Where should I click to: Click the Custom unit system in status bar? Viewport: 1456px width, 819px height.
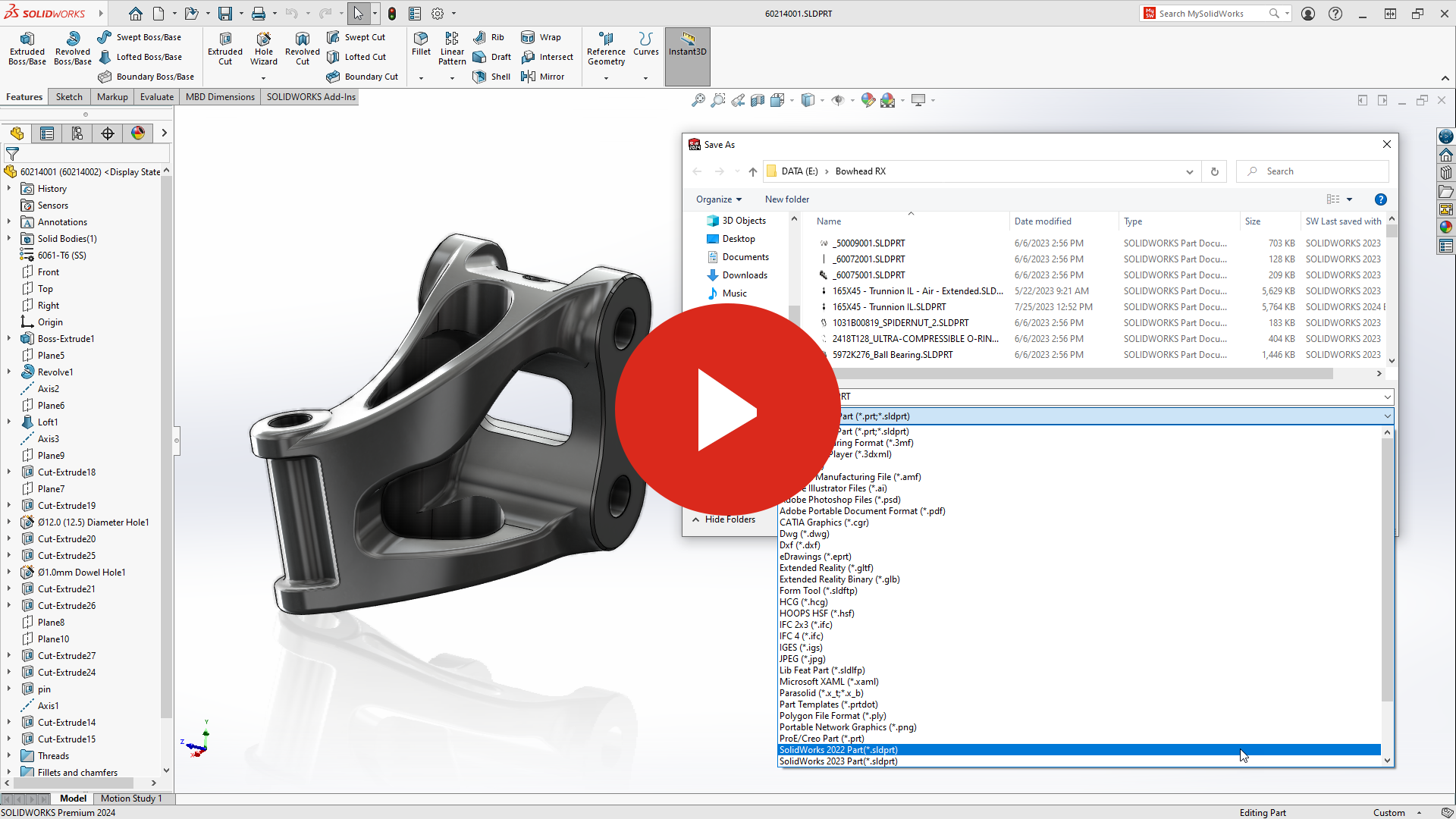point(1389,813)
